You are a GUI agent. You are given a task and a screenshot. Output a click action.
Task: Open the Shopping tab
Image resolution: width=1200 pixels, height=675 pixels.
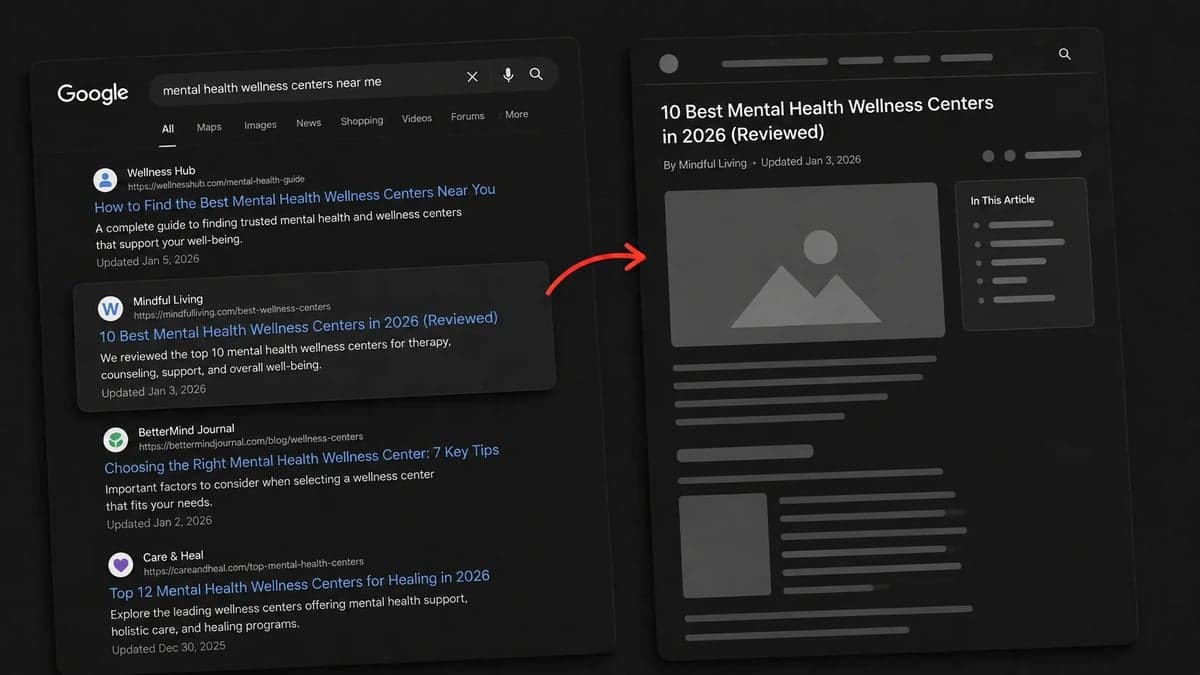click(x=362, y=121)
